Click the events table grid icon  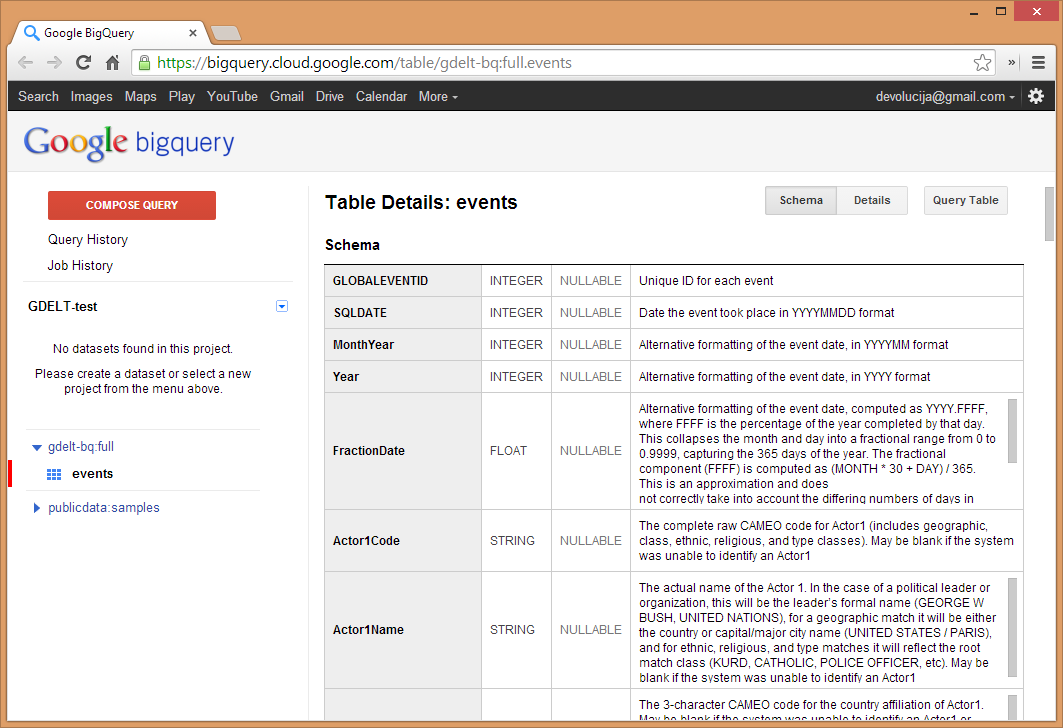[x=54, y=474]
